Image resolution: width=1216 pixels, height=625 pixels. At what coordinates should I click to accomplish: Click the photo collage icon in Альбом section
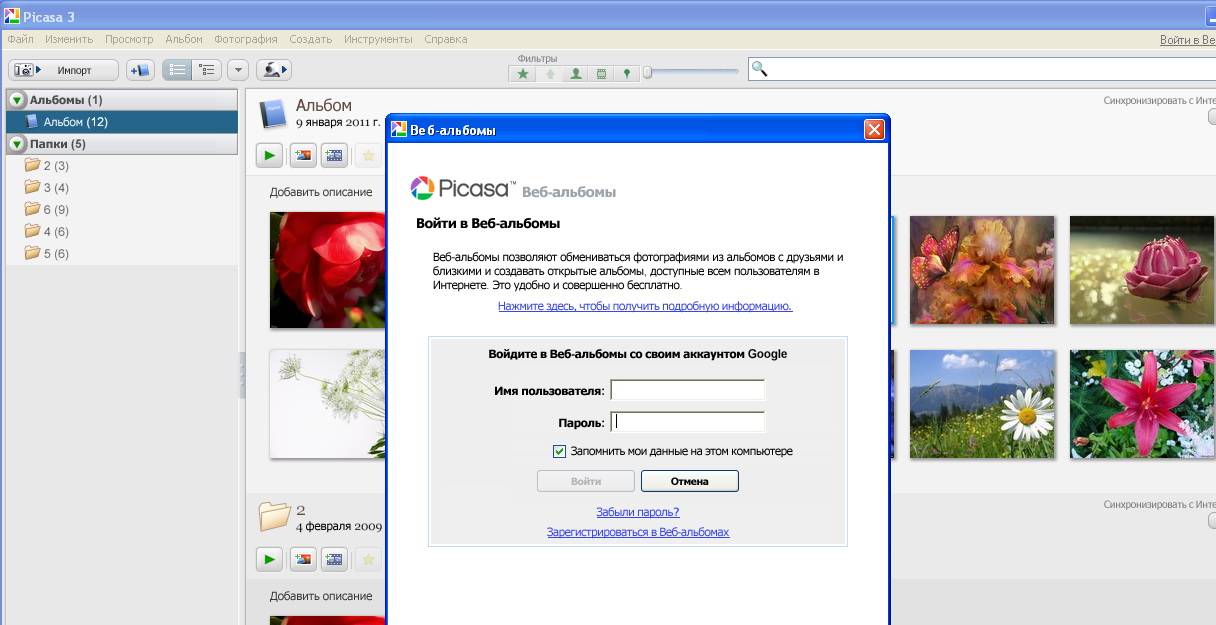coord(303,155)
